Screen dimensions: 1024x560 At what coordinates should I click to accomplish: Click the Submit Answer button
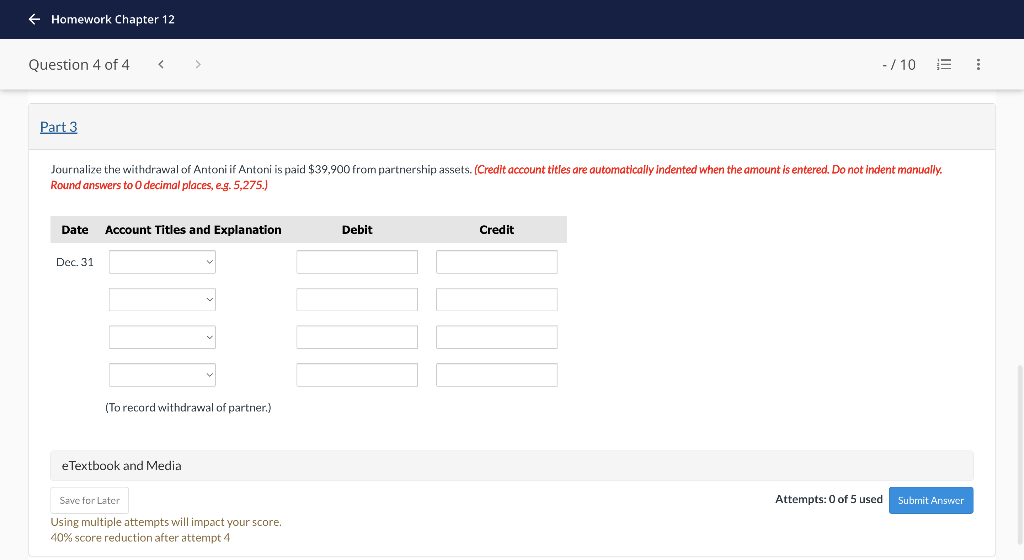coord(931,501)
